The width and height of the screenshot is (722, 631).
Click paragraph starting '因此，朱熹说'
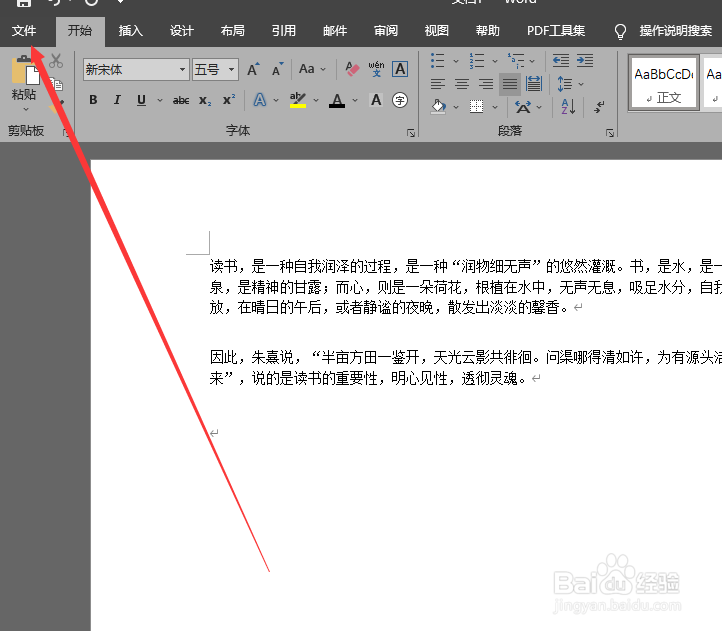466,368
